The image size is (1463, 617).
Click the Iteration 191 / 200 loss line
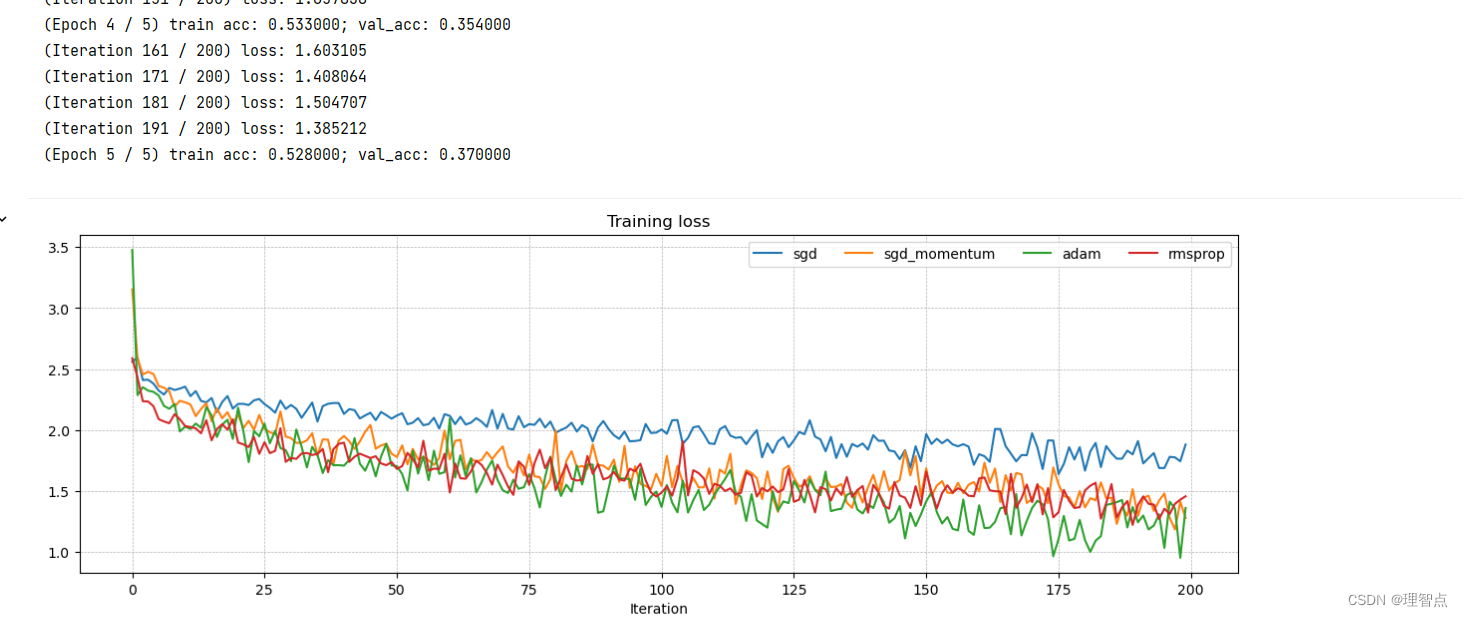(x=205, y=128)
